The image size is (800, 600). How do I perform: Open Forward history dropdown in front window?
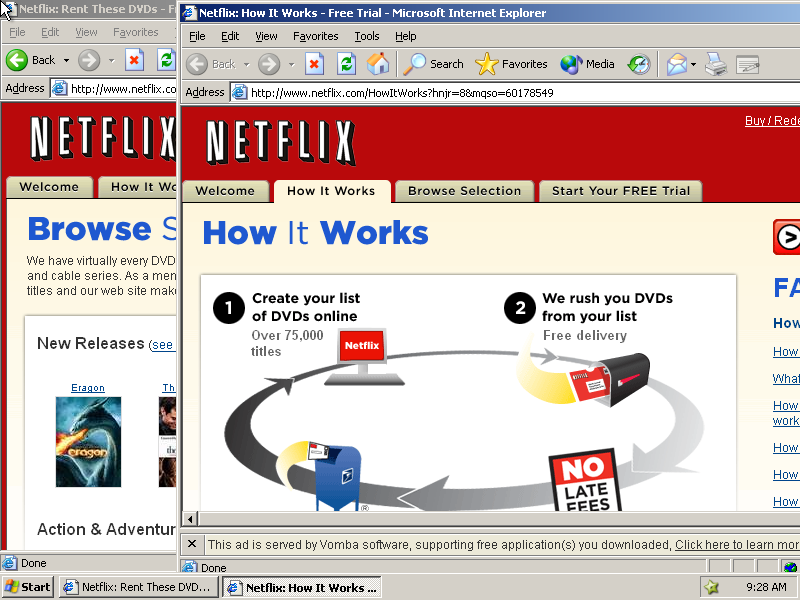tap(291, 65)
